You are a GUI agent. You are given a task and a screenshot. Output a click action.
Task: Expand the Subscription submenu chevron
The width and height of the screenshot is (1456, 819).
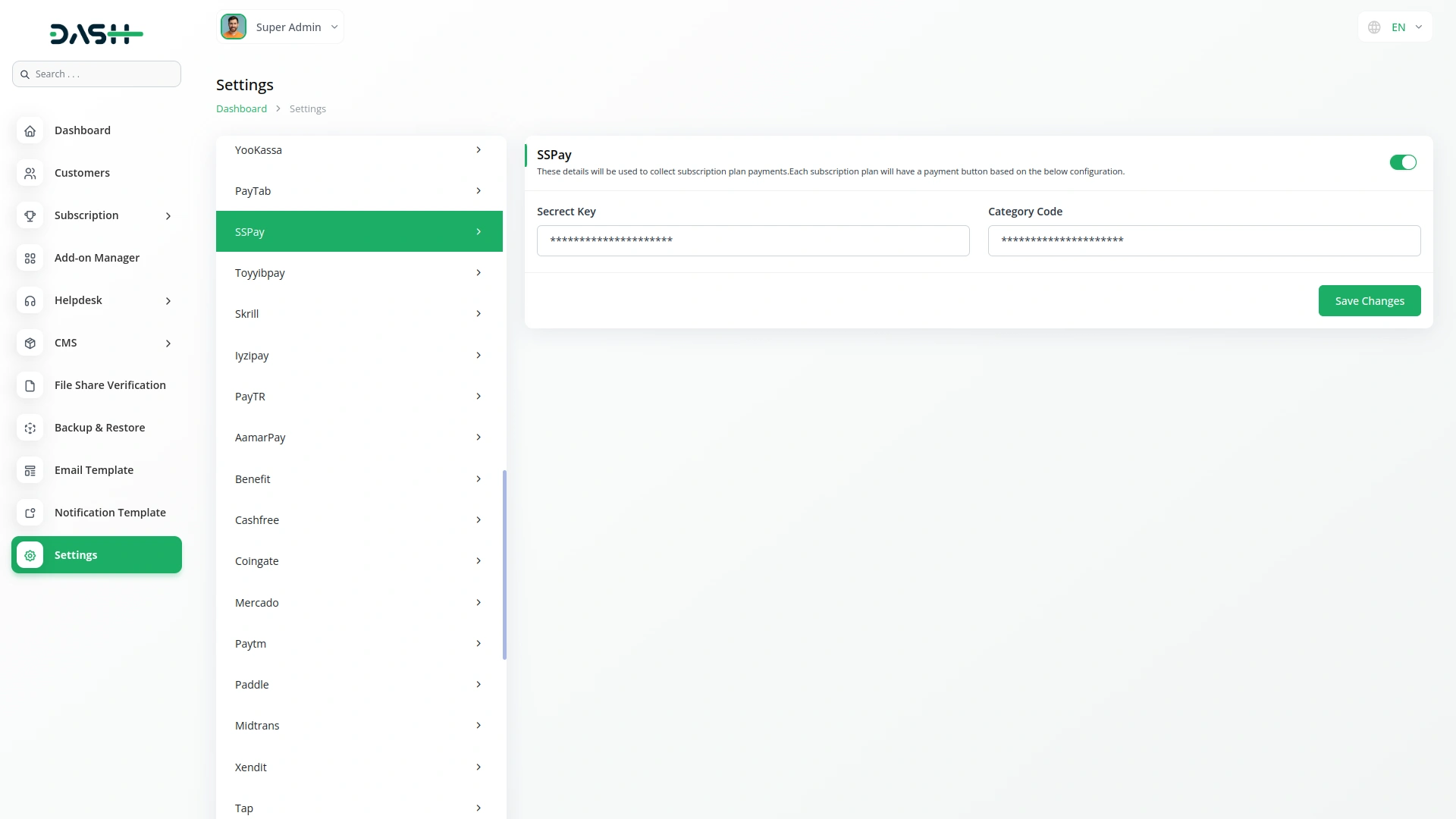pos(168,216)
